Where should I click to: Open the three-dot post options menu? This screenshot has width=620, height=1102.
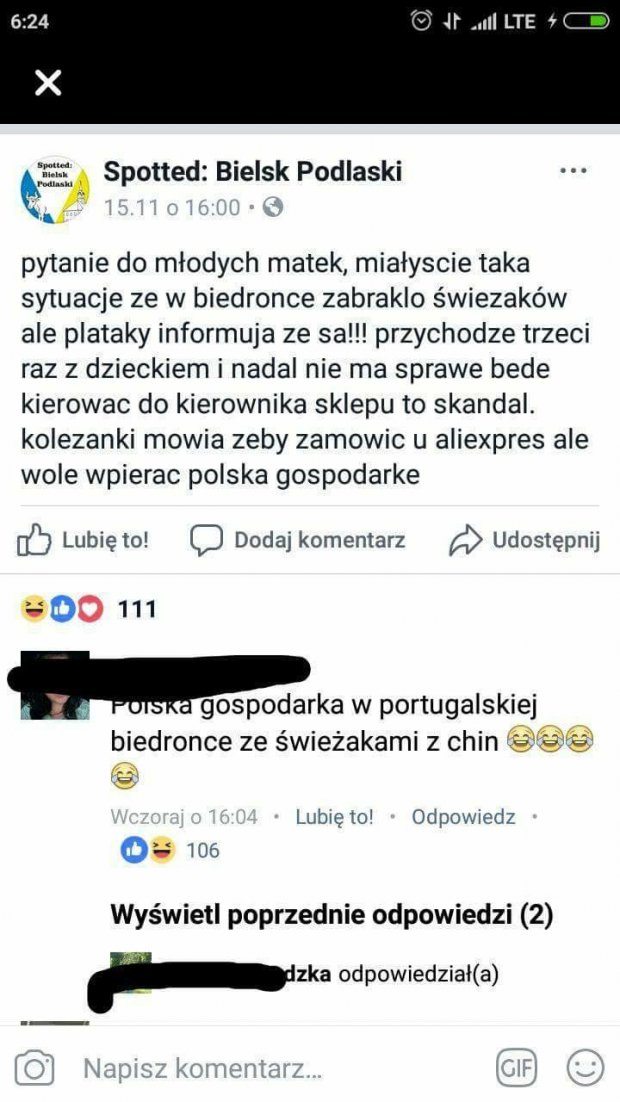pos(573,171)
